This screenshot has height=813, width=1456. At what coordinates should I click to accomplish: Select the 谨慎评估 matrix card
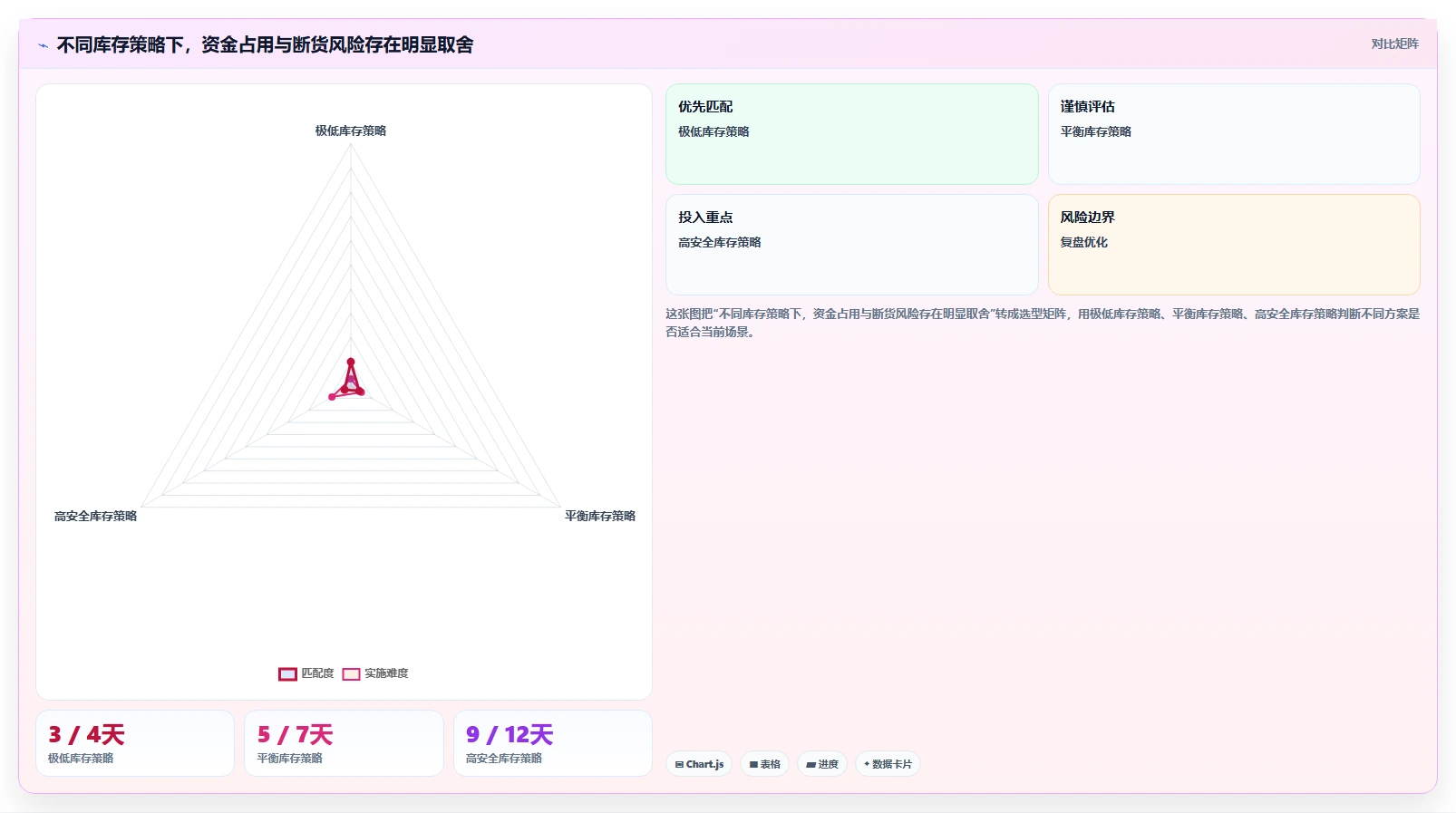coord(1234,134)
